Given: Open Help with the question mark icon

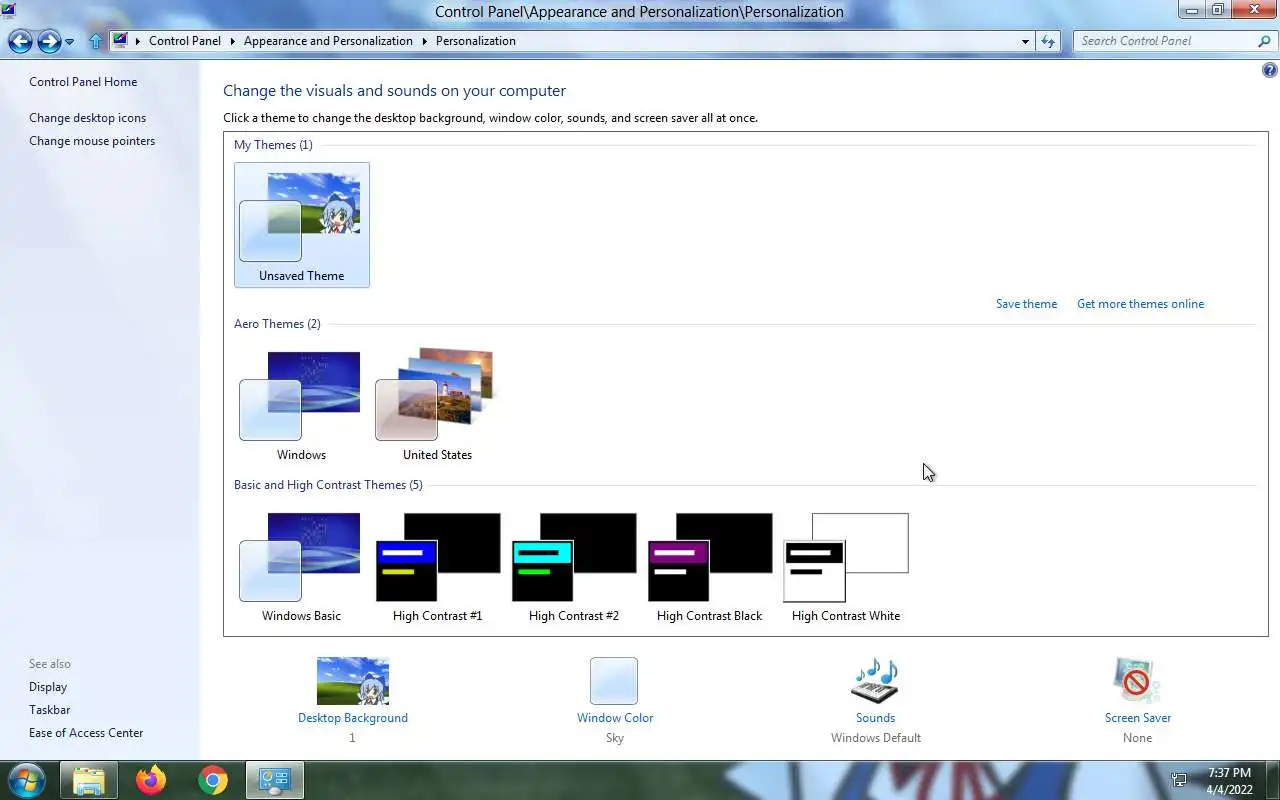Looking at the screenshot, I should [x=1270, y=70].
